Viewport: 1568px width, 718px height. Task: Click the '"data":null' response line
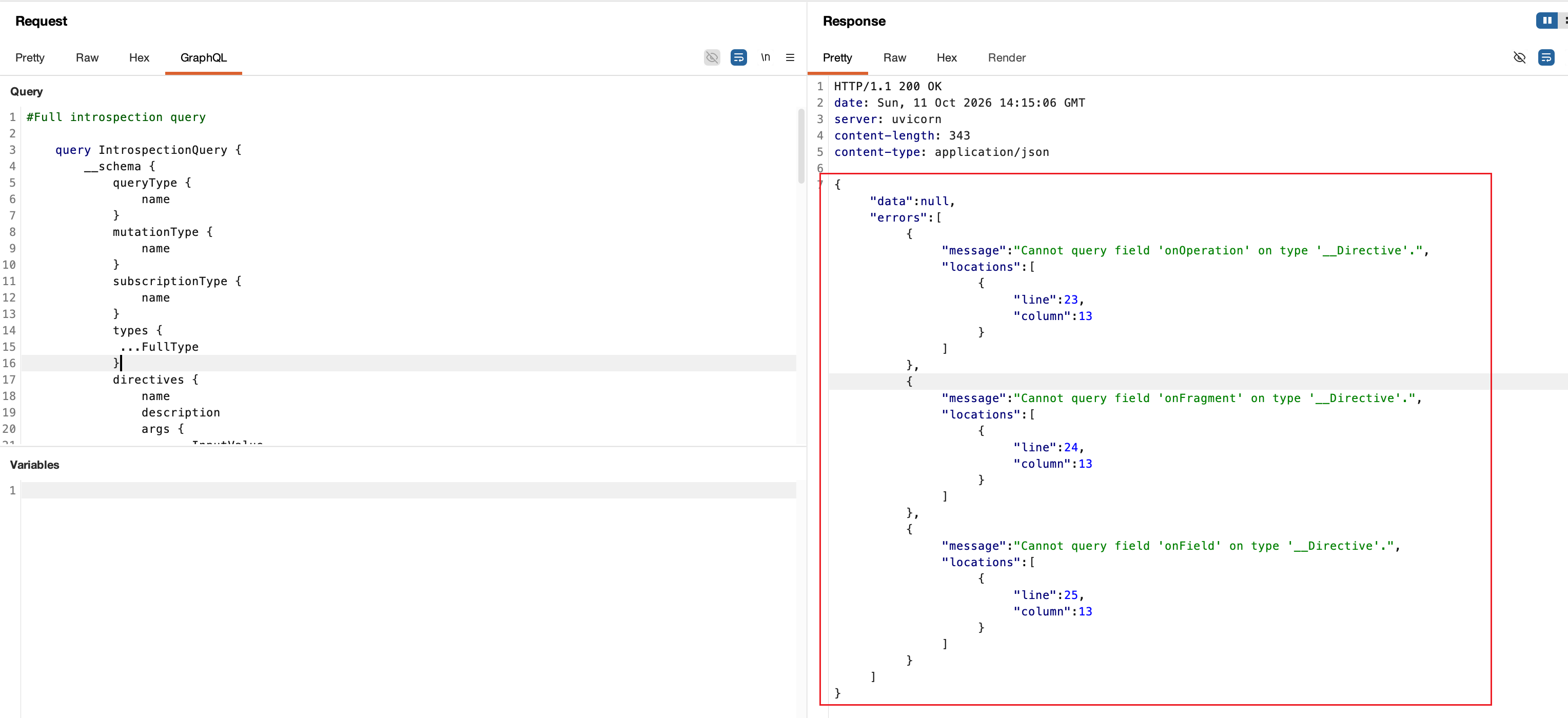point(912,202)
